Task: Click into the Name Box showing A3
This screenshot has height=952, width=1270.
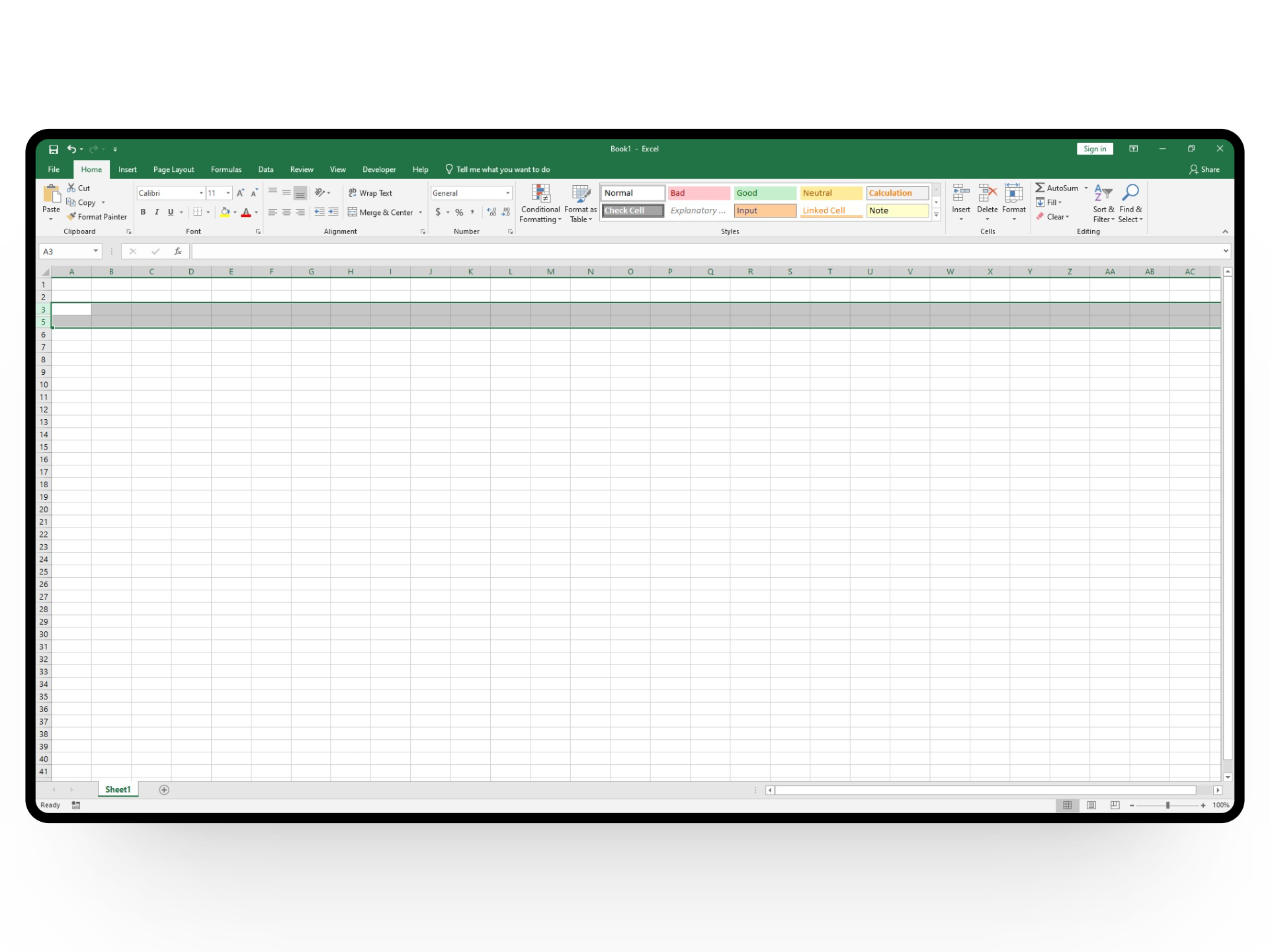Action: pyautogui.click(x=65, y=251)
